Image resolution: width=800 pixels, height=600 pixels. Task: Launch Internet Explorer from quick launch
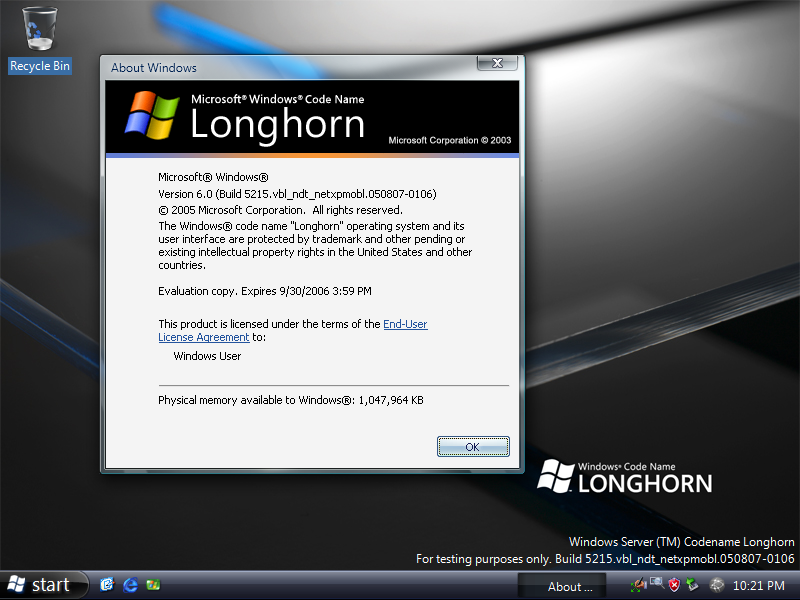130,585
